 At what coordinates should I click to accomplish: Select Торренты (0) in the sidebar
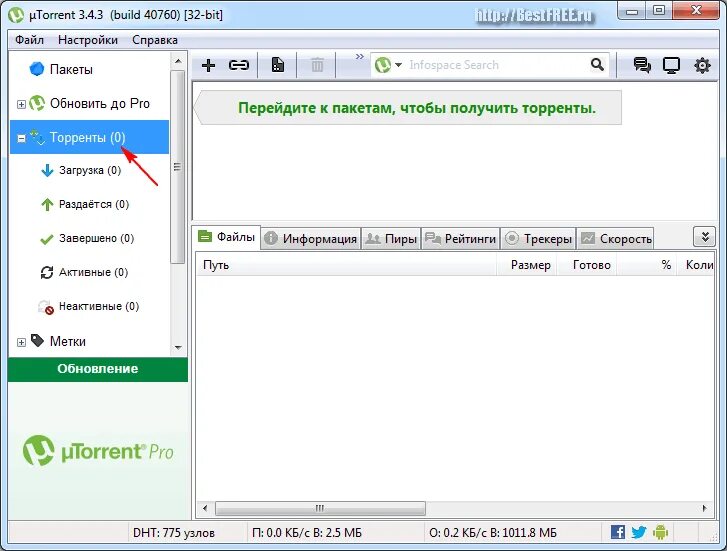point(88,137)
